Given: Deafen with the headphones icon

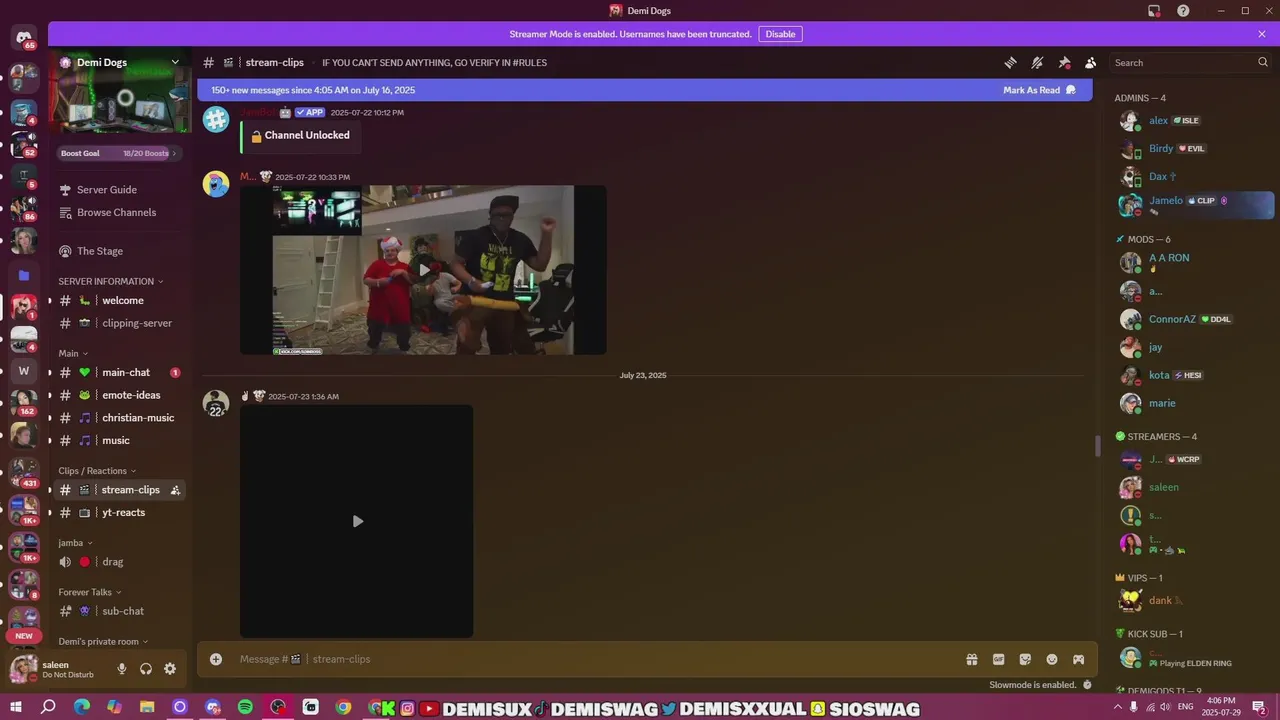Looking at the screenshot, I should pyautogui.click(x=146, y=669).
